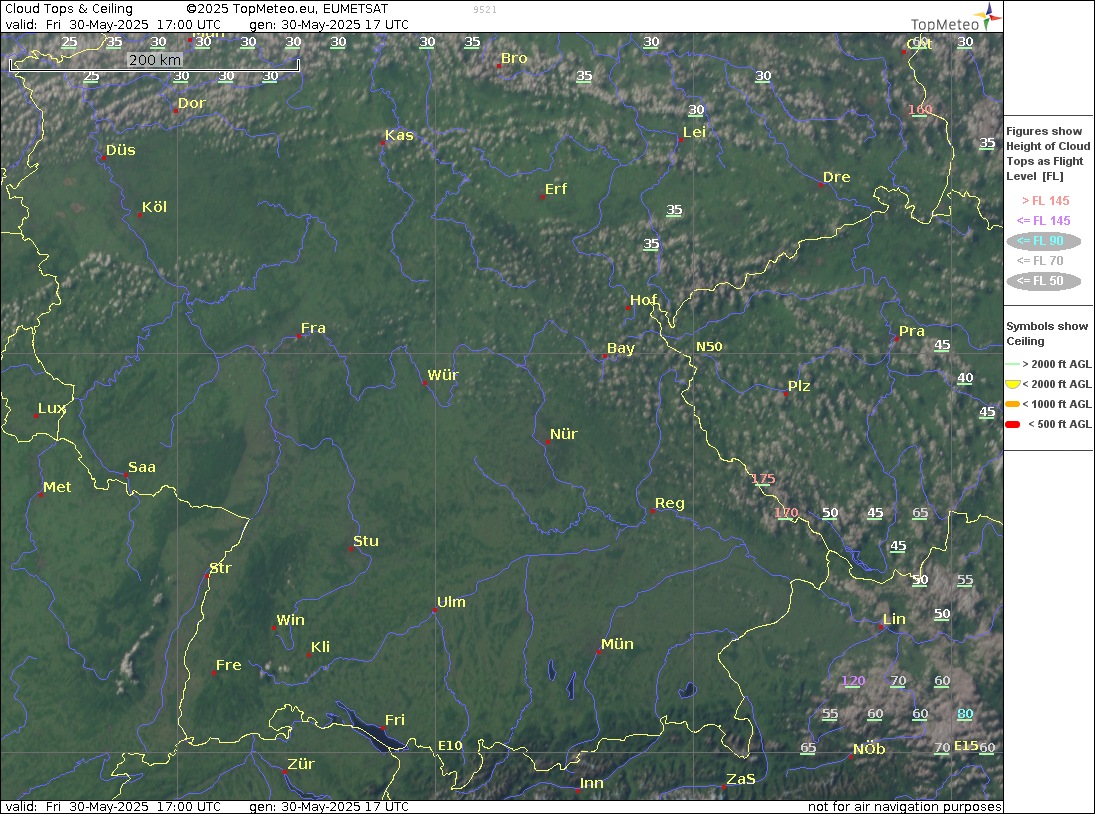Click the Düsseldorf 'Düs' city label
Viewport: 1095px width, 814px height.
click(x=121, y=150)
